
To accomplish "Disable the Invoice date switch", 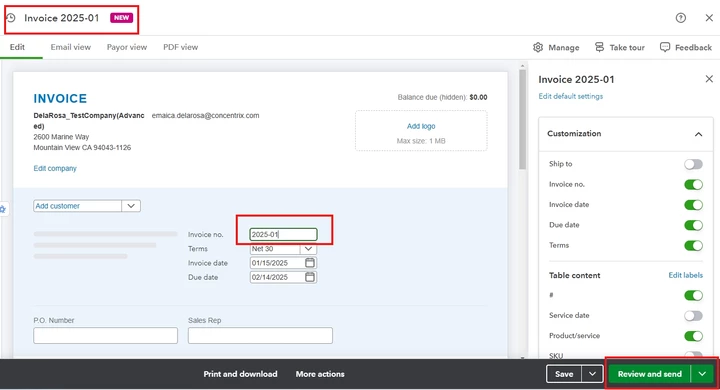I will [693, 204].
